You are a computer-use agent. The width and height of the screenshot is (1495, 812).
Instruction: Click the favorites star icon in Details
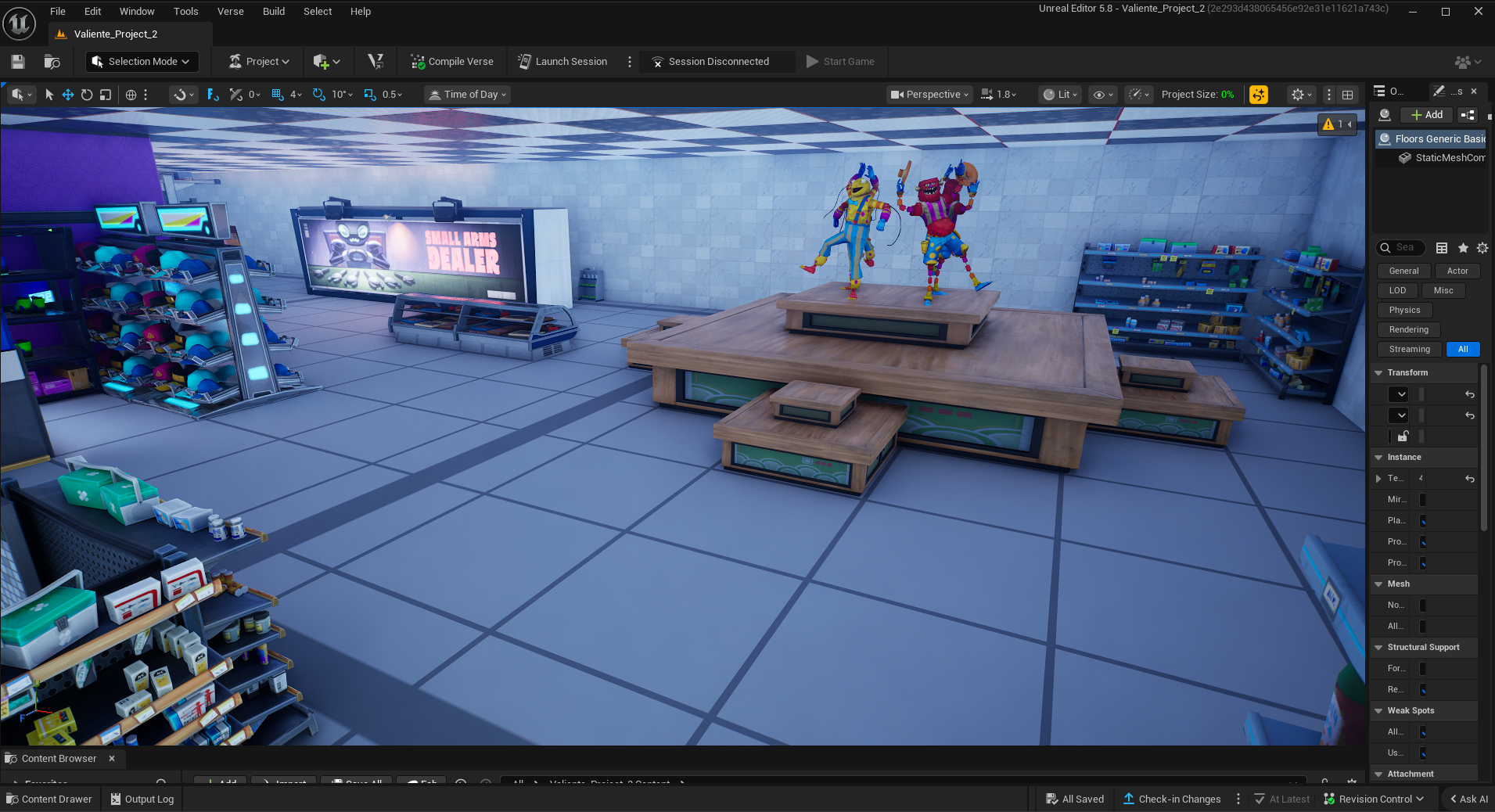(x=1463, y=248)
